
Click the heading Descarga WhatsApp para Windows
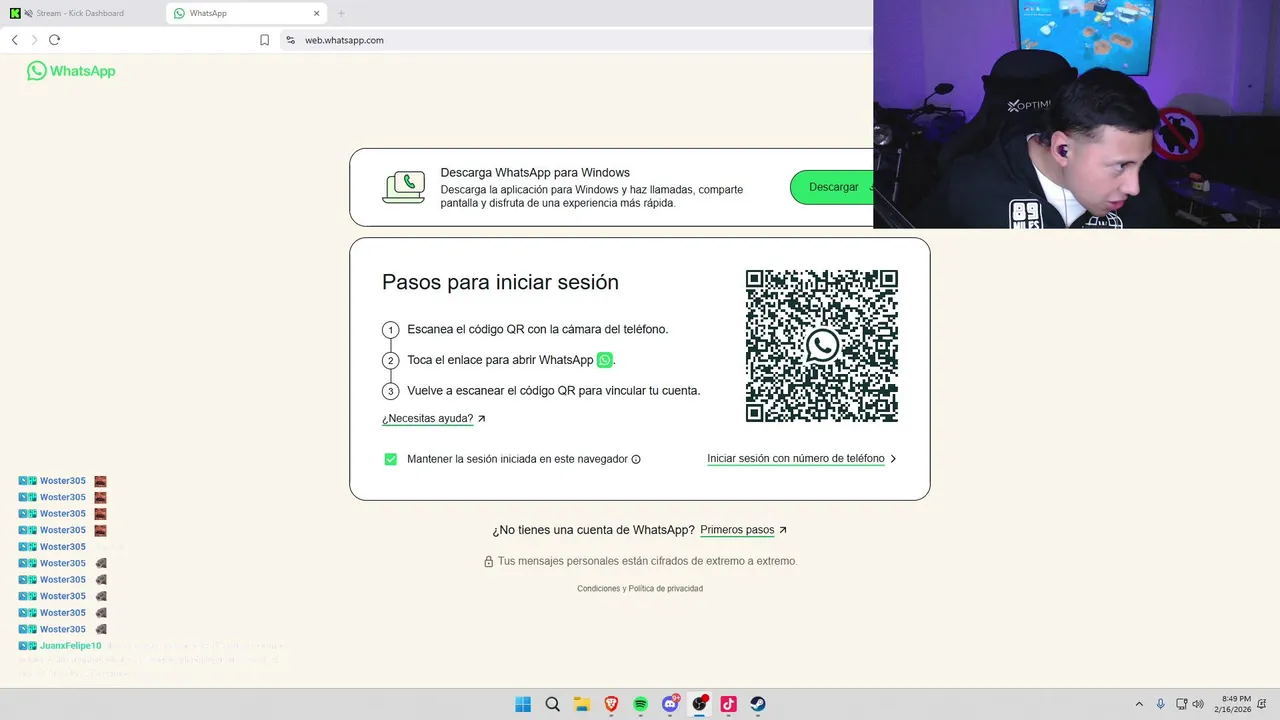point(535,173)
